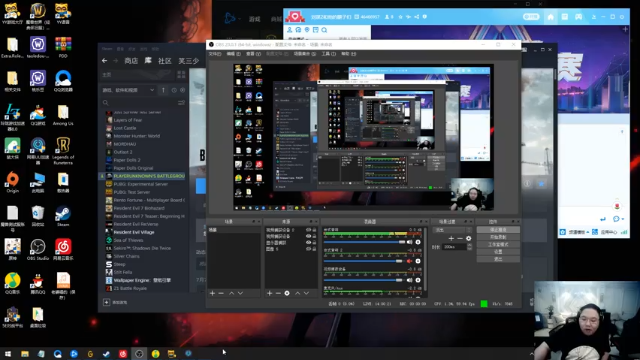The image size is (640, 360).
Task: Collapse Steam library sort arrow button
Action: click(x=163, y=90)
